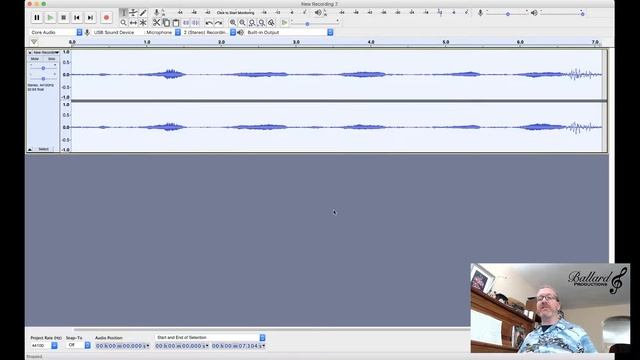Skip to end of the track
Screen dimensions: 640x360
(90, 18)
